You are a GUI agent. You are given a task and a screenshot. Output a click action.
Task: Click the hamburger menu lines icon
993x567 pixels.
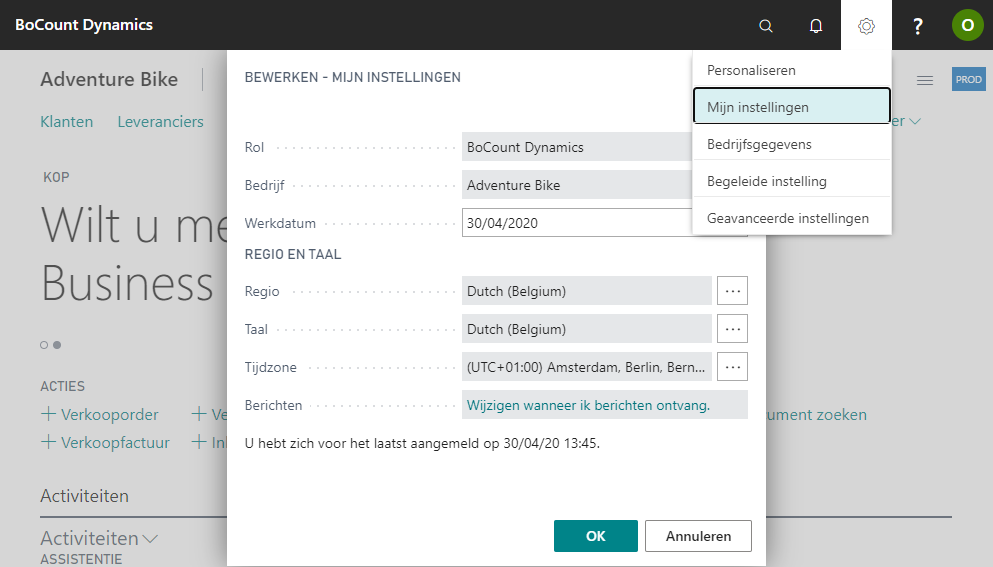925,80
